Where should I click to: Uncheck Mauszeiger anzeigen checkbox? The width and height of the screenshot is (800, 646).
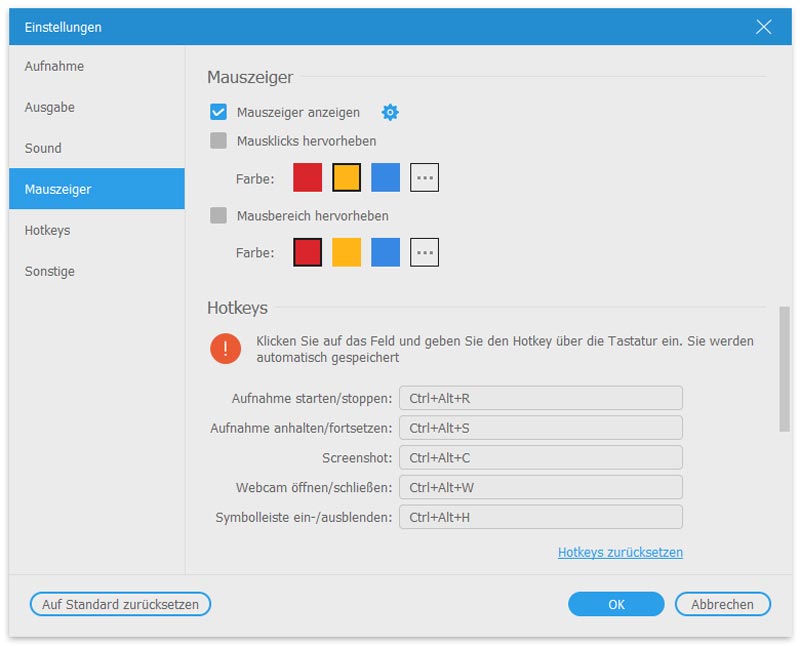click(218, 112)
